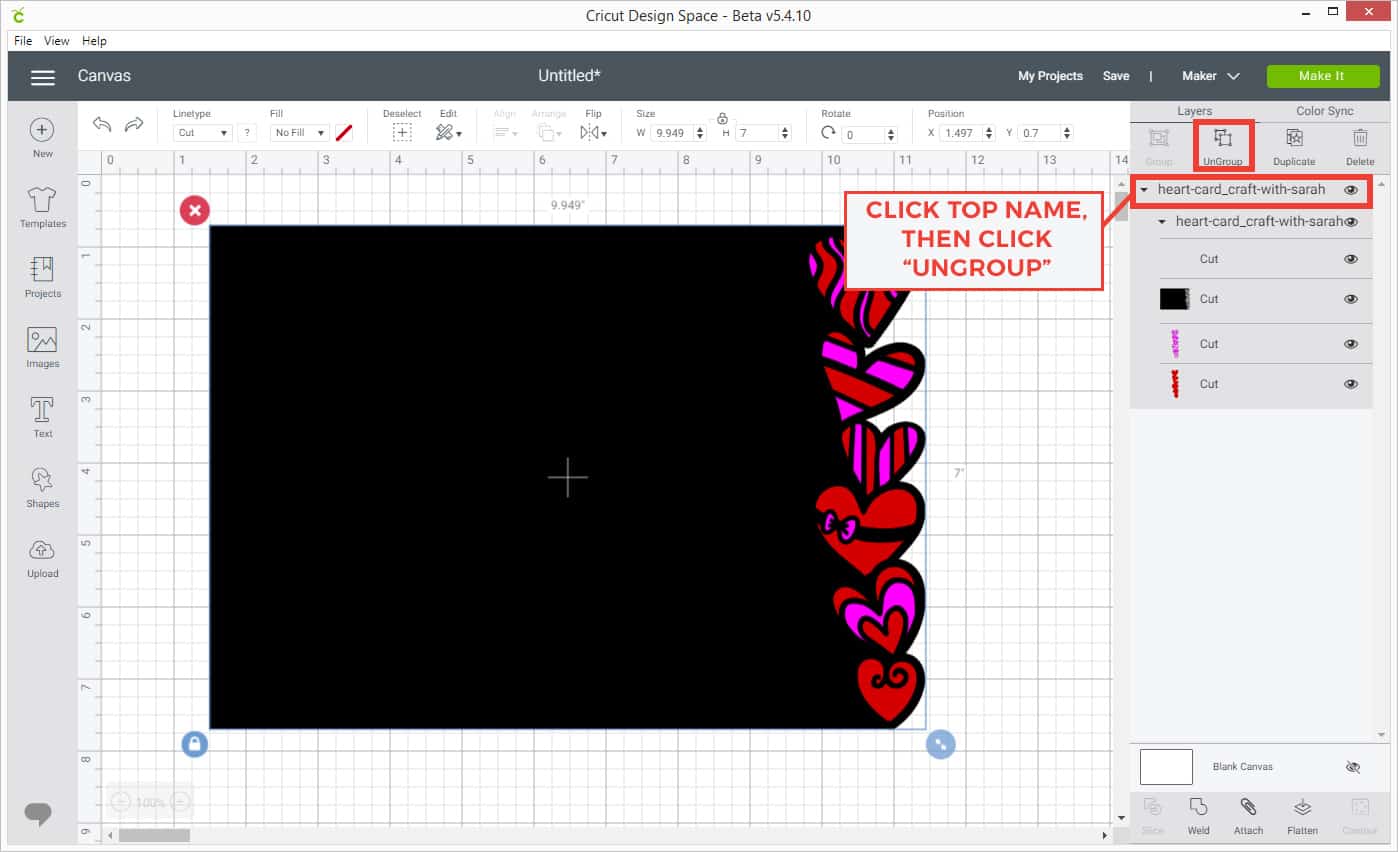Open the File menu
The height and width of the screenshot is (852, 1398).
(x=23, y=41)
